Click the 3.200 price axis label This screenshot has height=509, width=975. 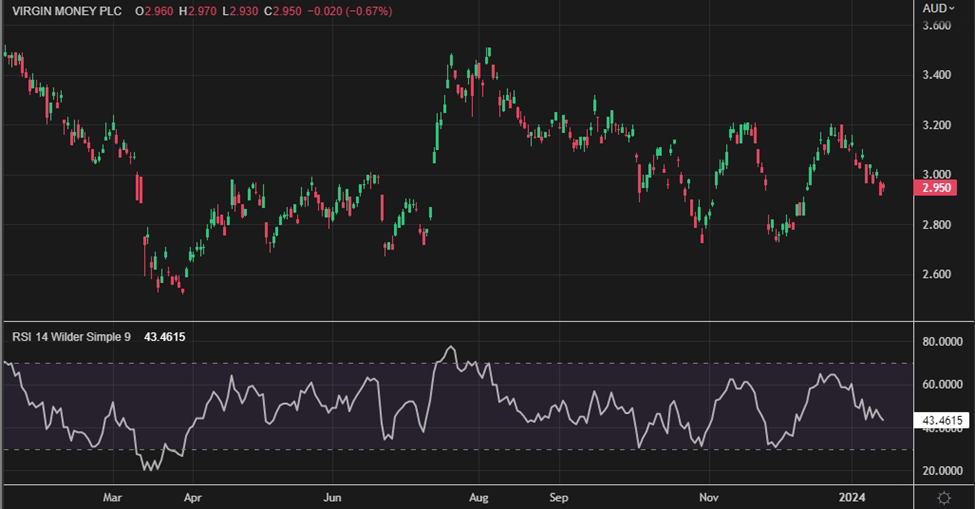(x=936, y=125)
